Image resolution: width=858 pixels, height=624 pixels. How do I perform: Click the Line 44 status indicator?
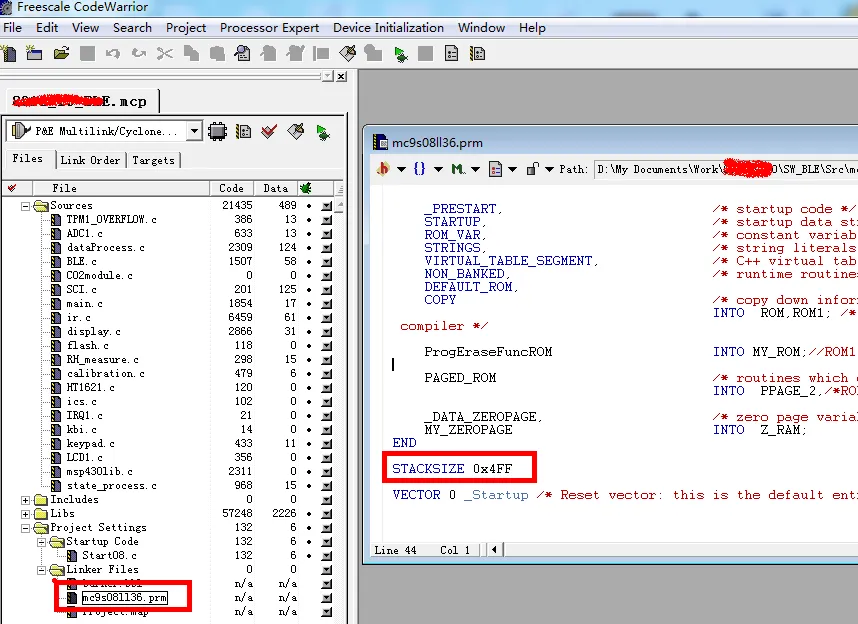396,550
